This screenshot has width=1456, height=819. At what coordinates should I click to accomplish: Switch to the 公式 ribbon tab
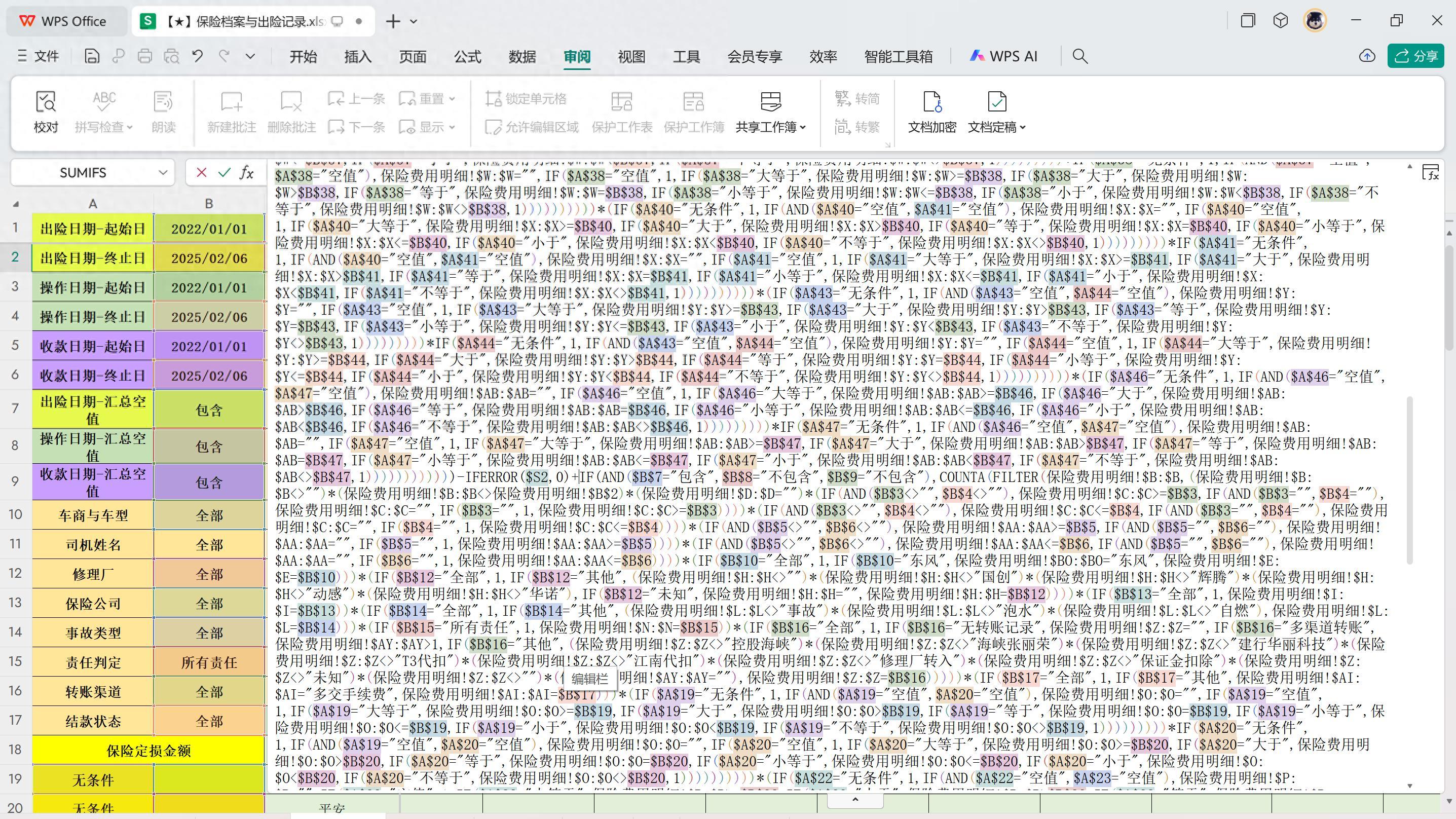(x=466, y=56)
